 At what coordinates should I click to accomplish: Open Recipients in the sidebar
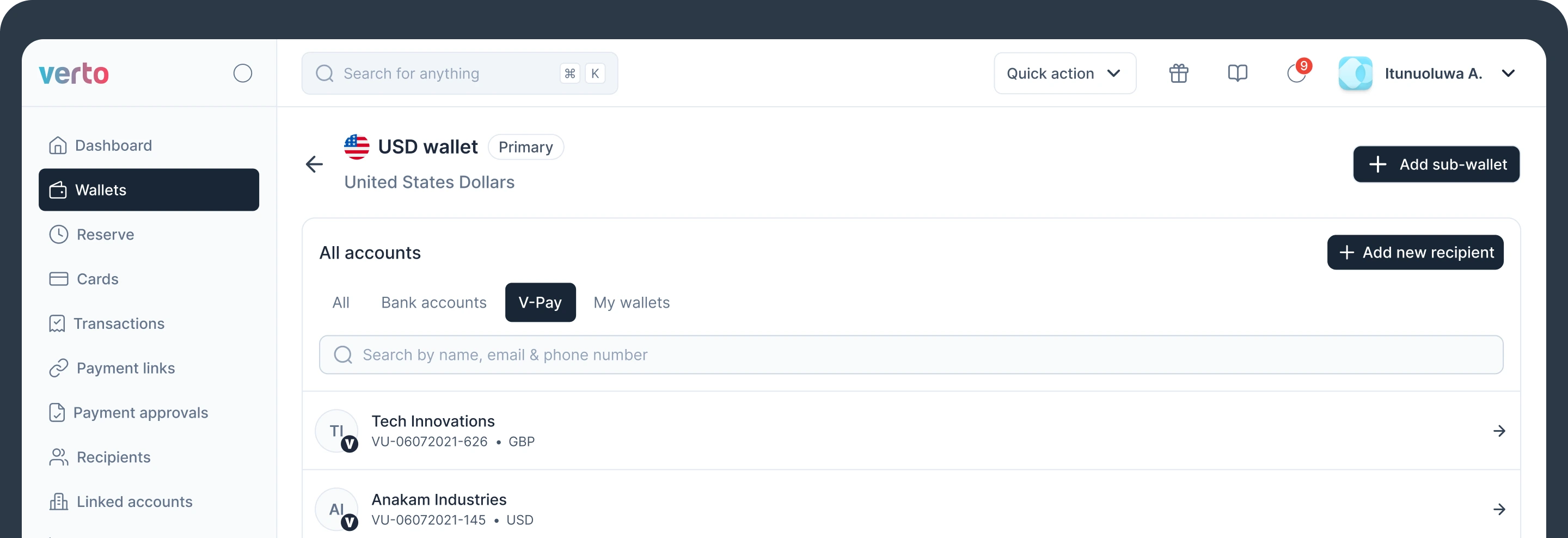click(x=149, y=457)
